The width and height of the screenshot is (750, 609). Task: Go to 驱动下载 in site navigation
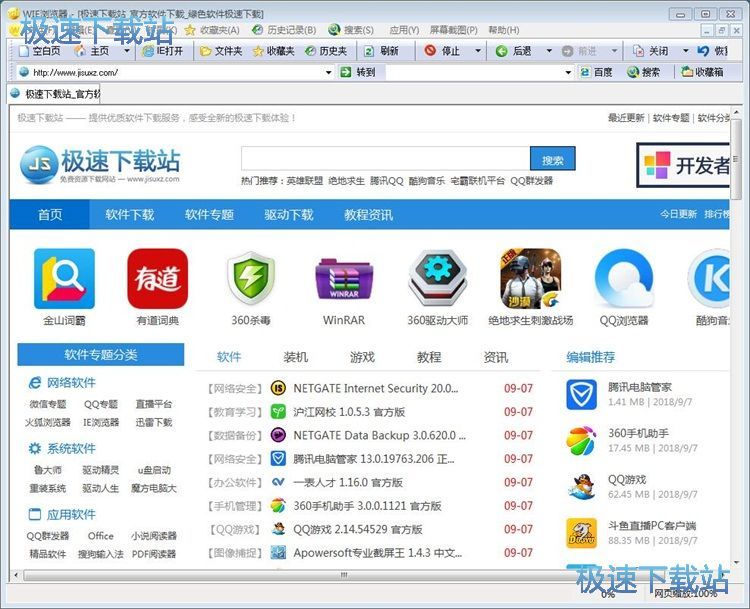coord(289,215)
